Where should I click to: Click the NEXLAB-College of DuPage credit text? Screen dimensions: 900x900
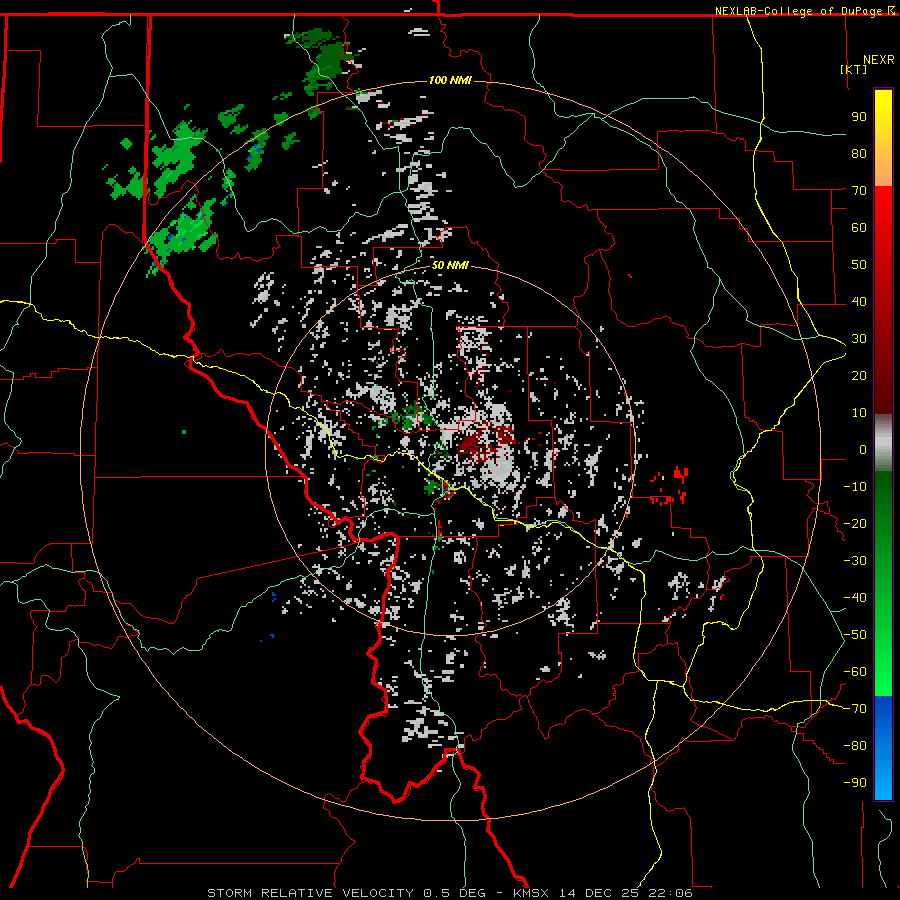click(804, 11)
